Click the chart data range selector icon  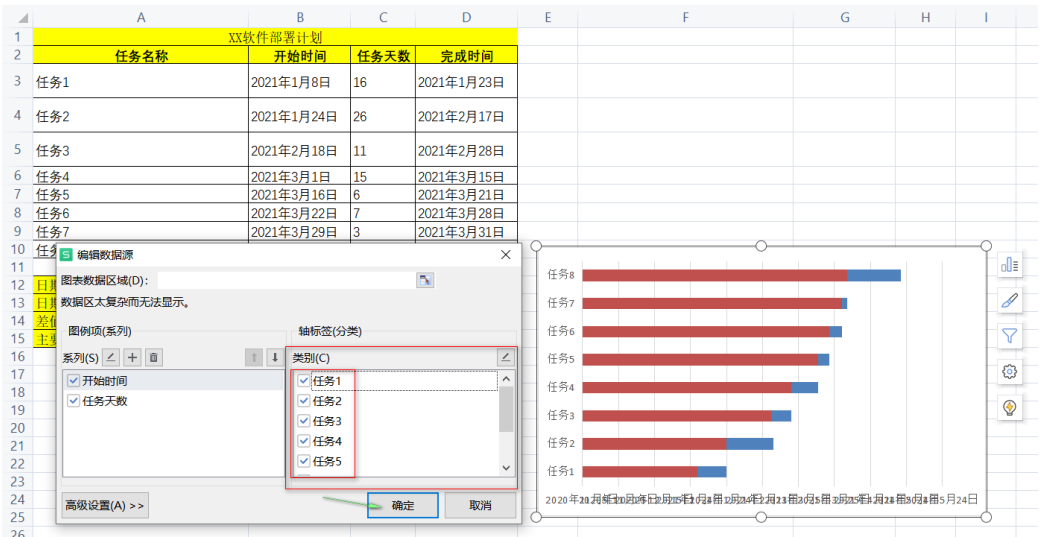(425, 281)
